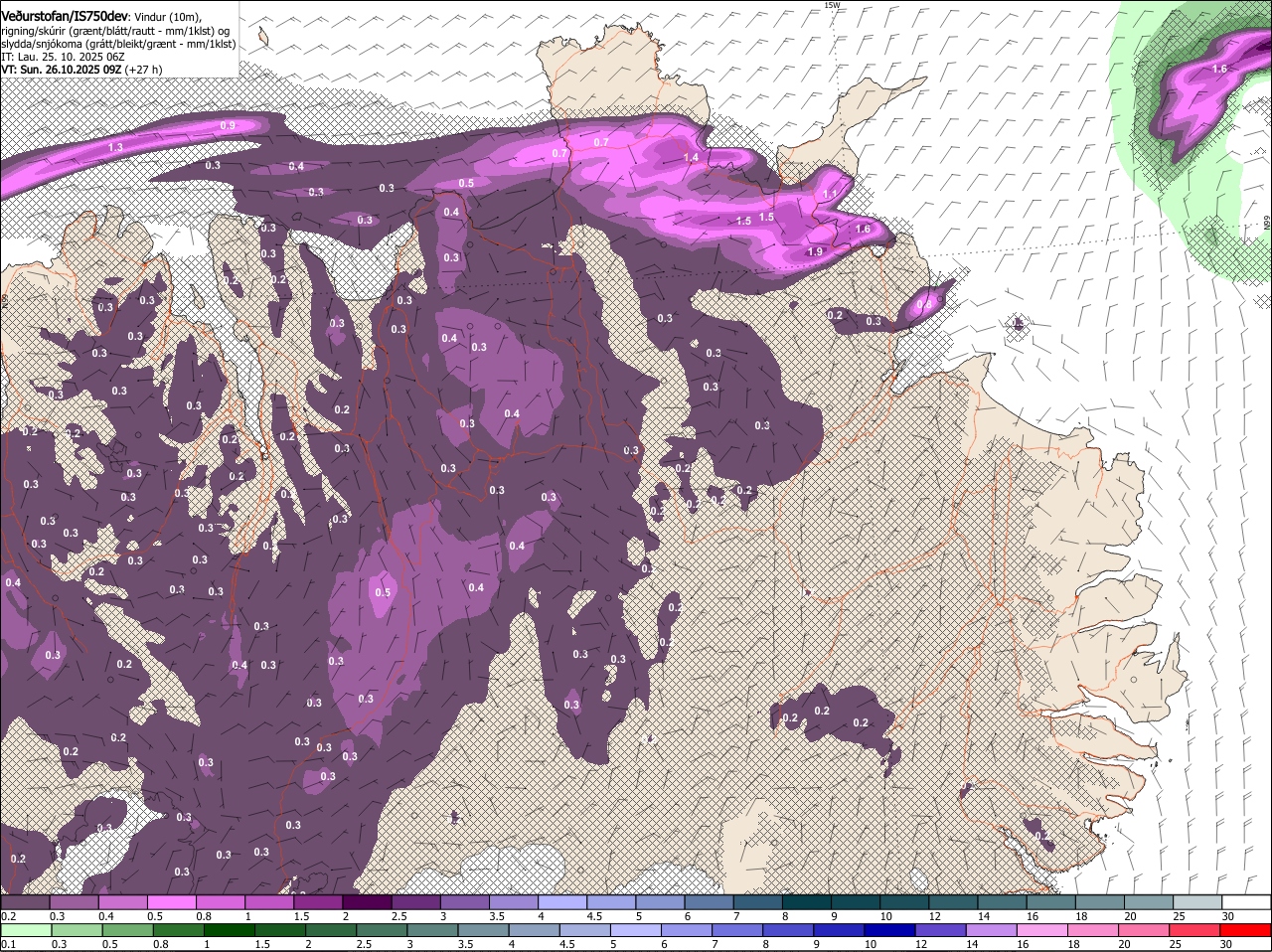The image size is (1272, 952).
Task: Click upper legend swatch between 3 and 3.5
Action: pyautogui.click(x=464, y=902)
